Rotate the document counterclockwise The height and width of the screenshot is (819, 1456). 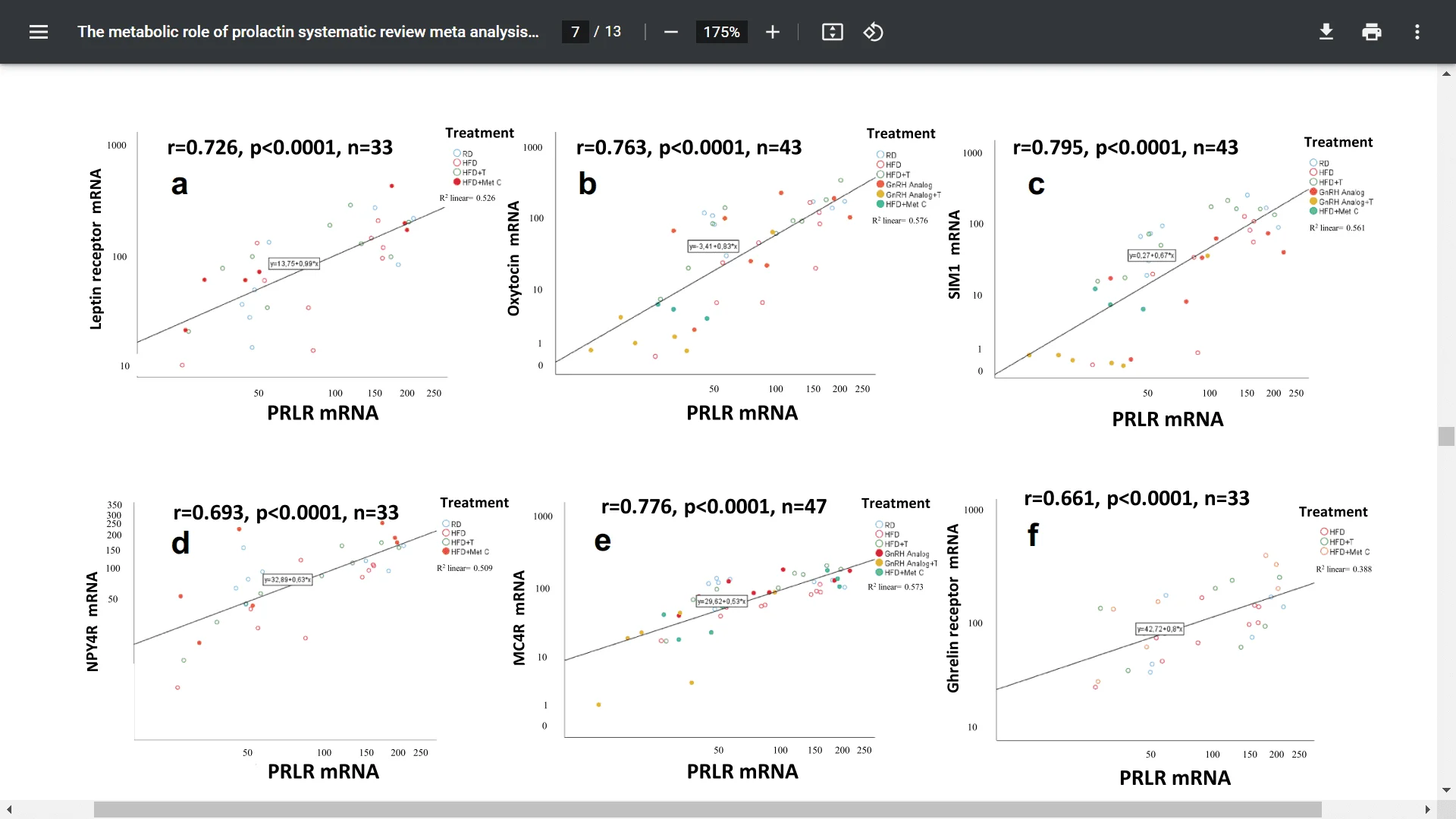[x=873, y=32]
